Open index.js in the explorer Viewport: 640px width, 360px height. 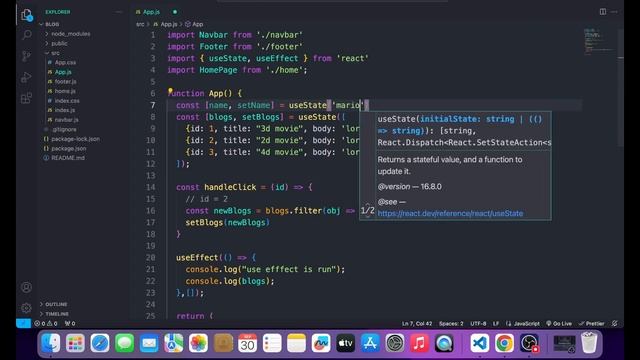pos(64,110)
